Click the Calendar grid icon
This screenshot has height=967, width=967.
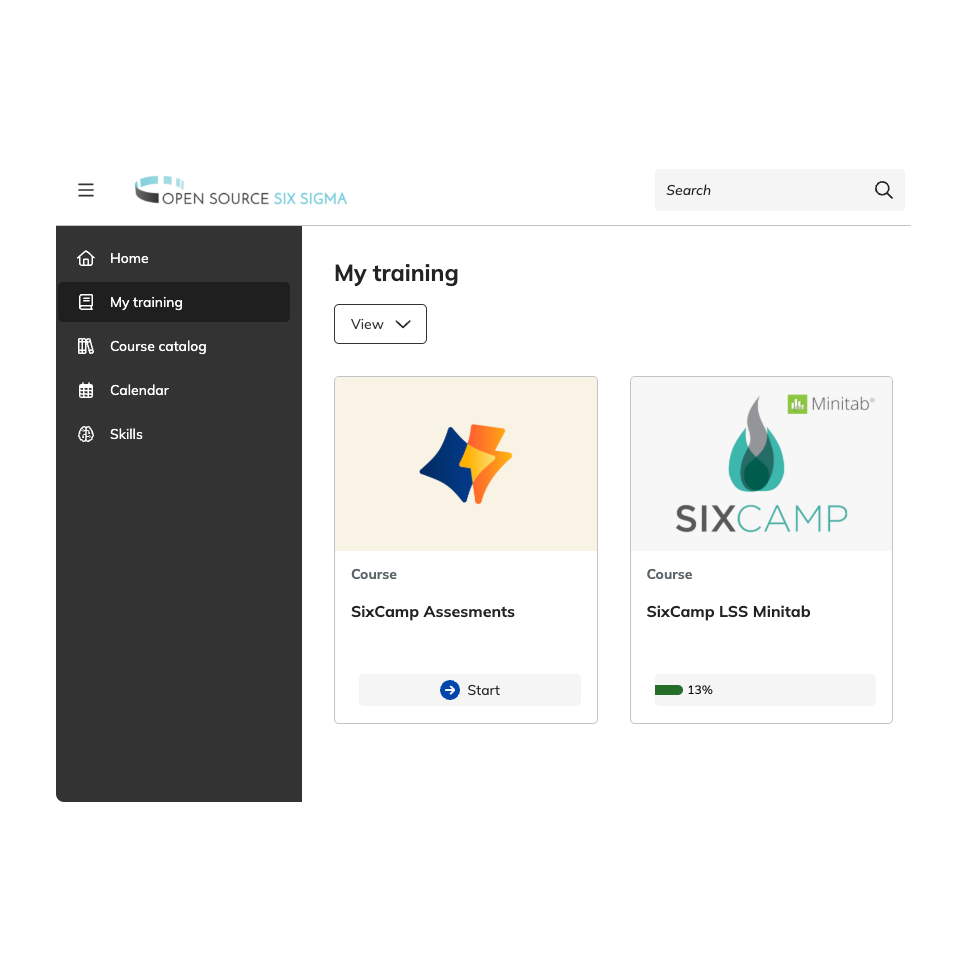(x=86, y=390)
